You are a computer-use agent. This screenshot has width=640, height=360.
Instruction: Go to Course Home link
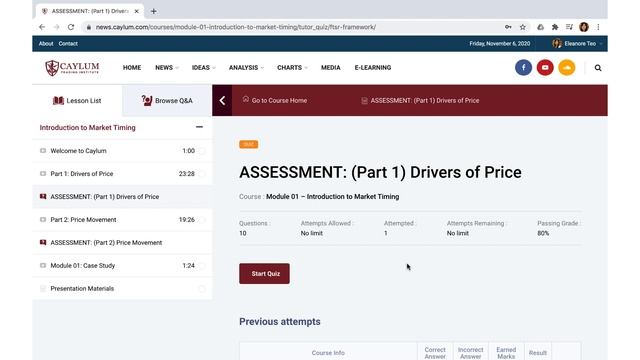click(275, 100)
